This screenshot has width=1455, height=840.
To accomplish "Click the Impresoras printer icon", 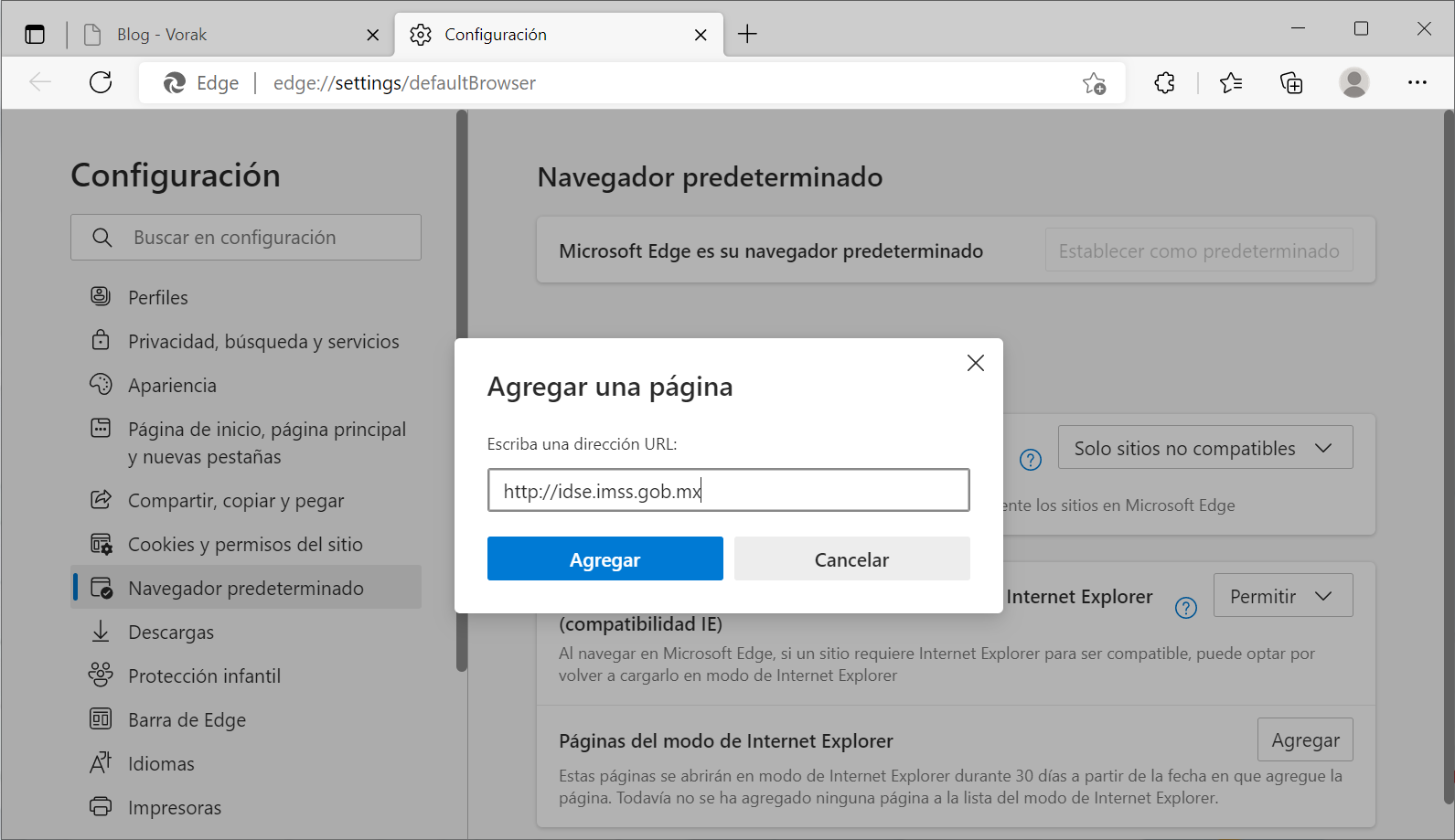I will (x=101, y=806).
